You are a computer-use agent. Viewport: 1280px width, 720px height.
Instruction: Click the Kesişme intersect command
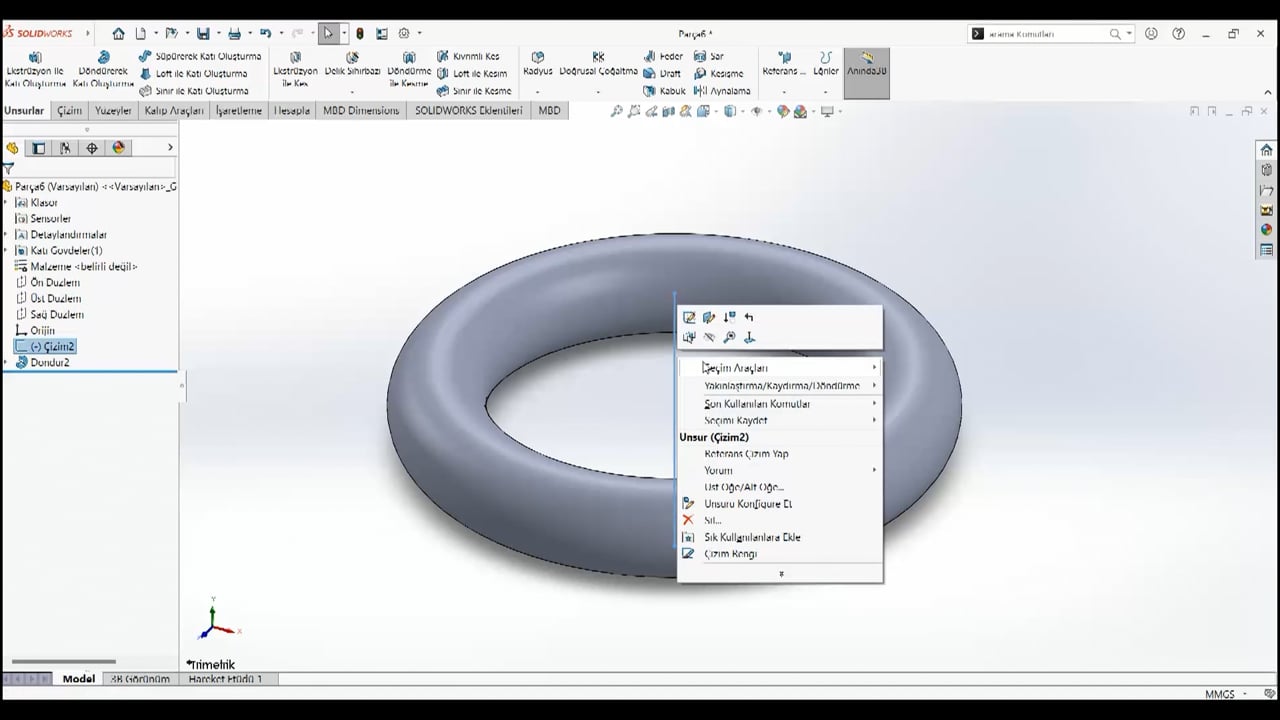[x=719, y=73]
